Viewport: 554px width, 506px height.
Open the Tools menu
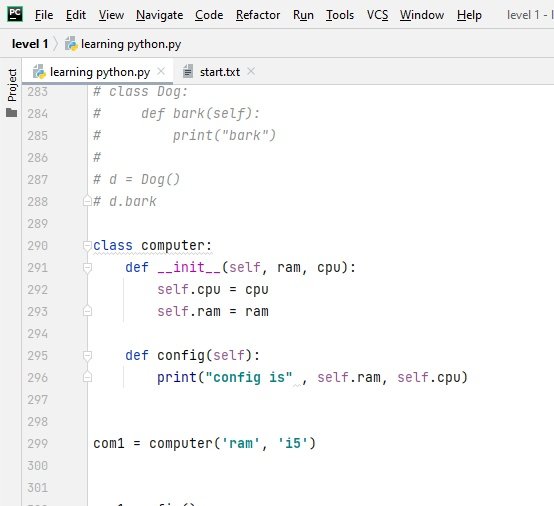[340, 15]
